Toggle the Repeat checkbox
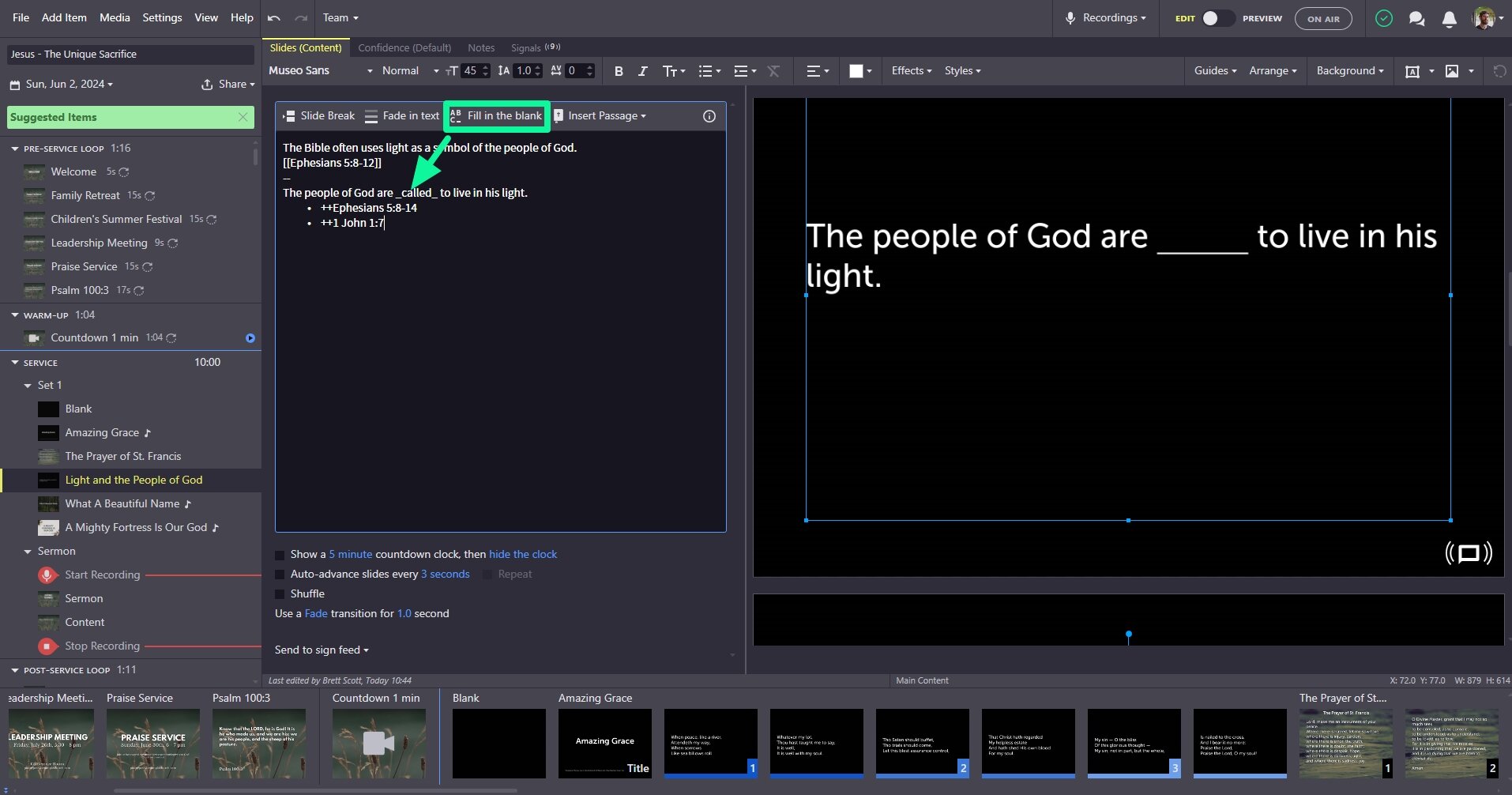Viewport: 1512px width, 795px height. tap(487, 575)
